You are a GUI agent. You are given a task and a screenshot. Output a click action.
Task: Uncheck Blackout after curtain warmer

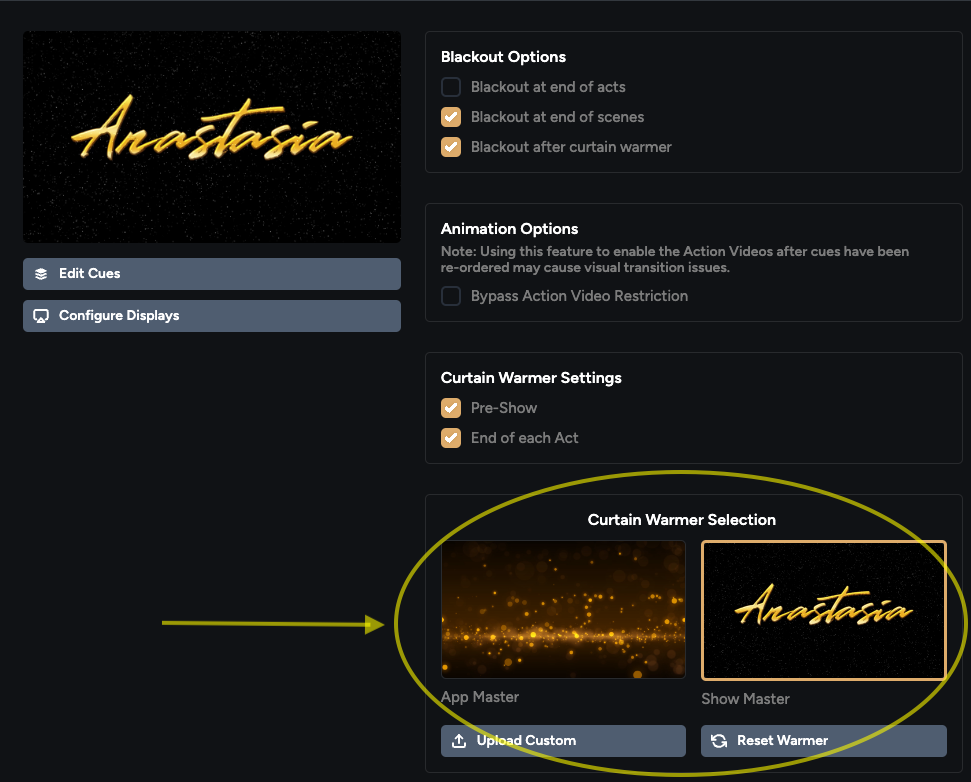[451, 147]
